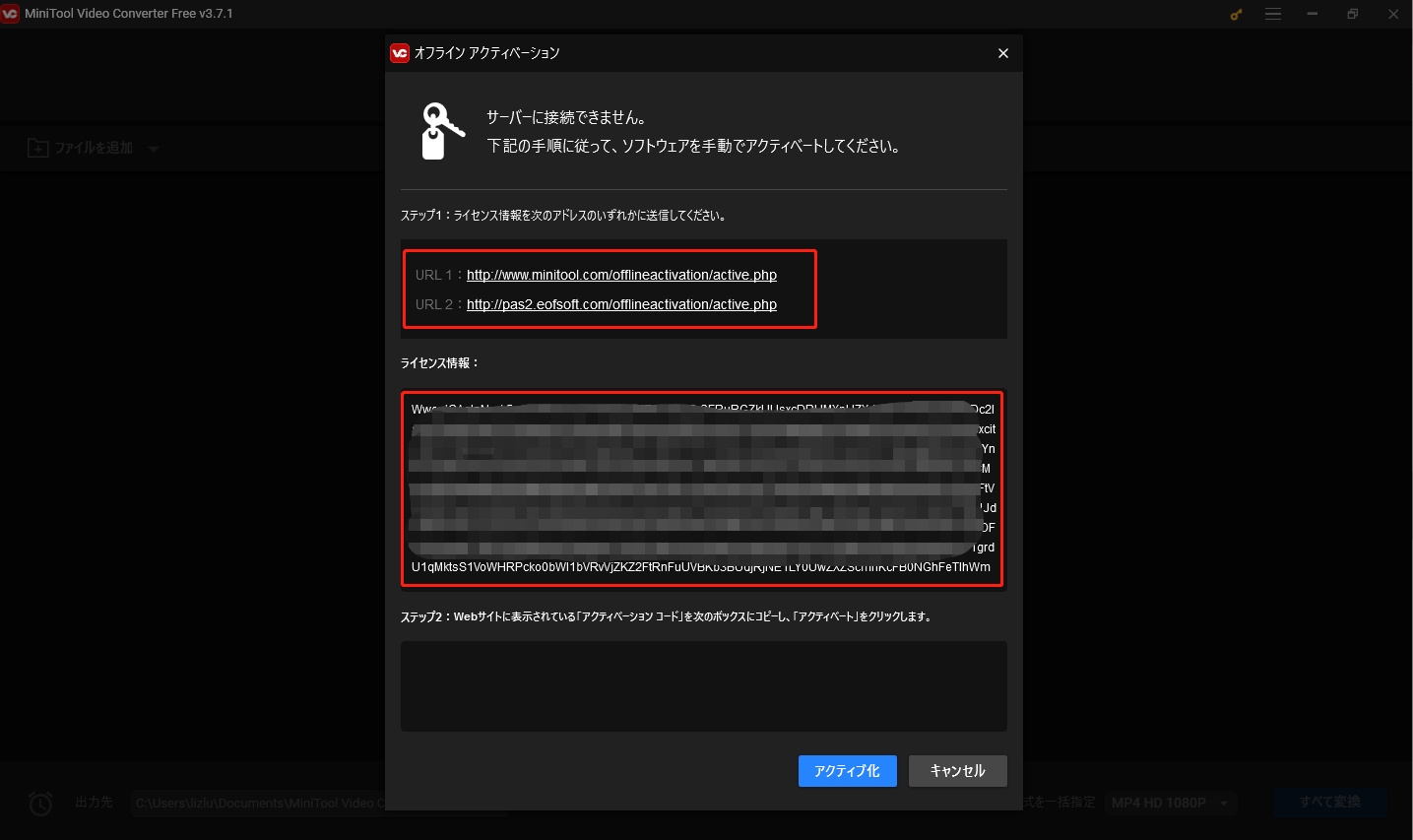Close the offline activation dialog
This screenshot has height=840, width=1413.
1002,53
